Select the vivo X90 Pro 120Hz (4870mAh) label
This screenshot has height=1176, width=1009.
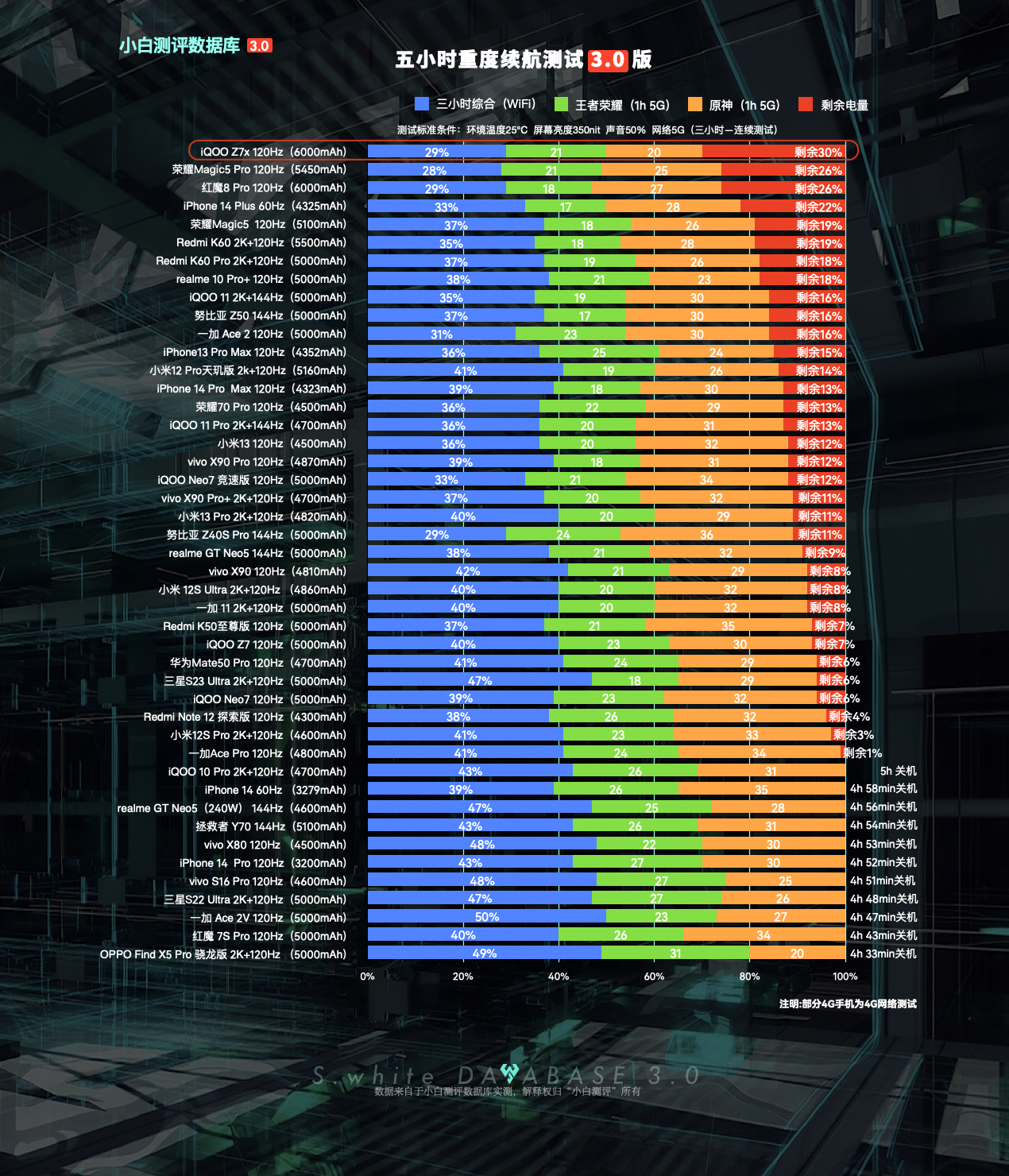point(267,462)
